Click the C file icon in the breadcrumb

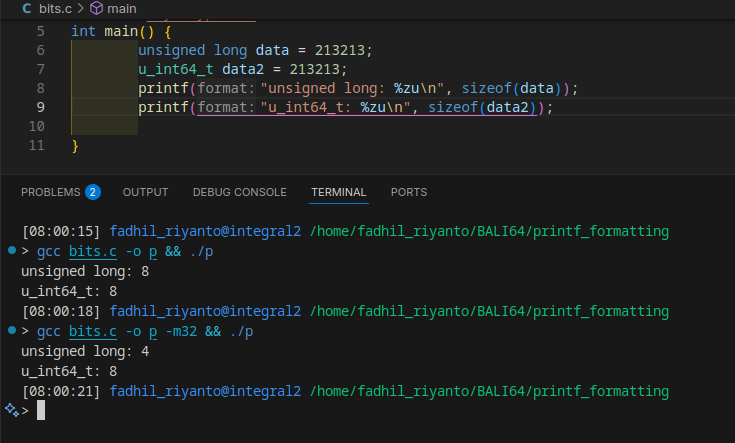(x=26, y=8)
